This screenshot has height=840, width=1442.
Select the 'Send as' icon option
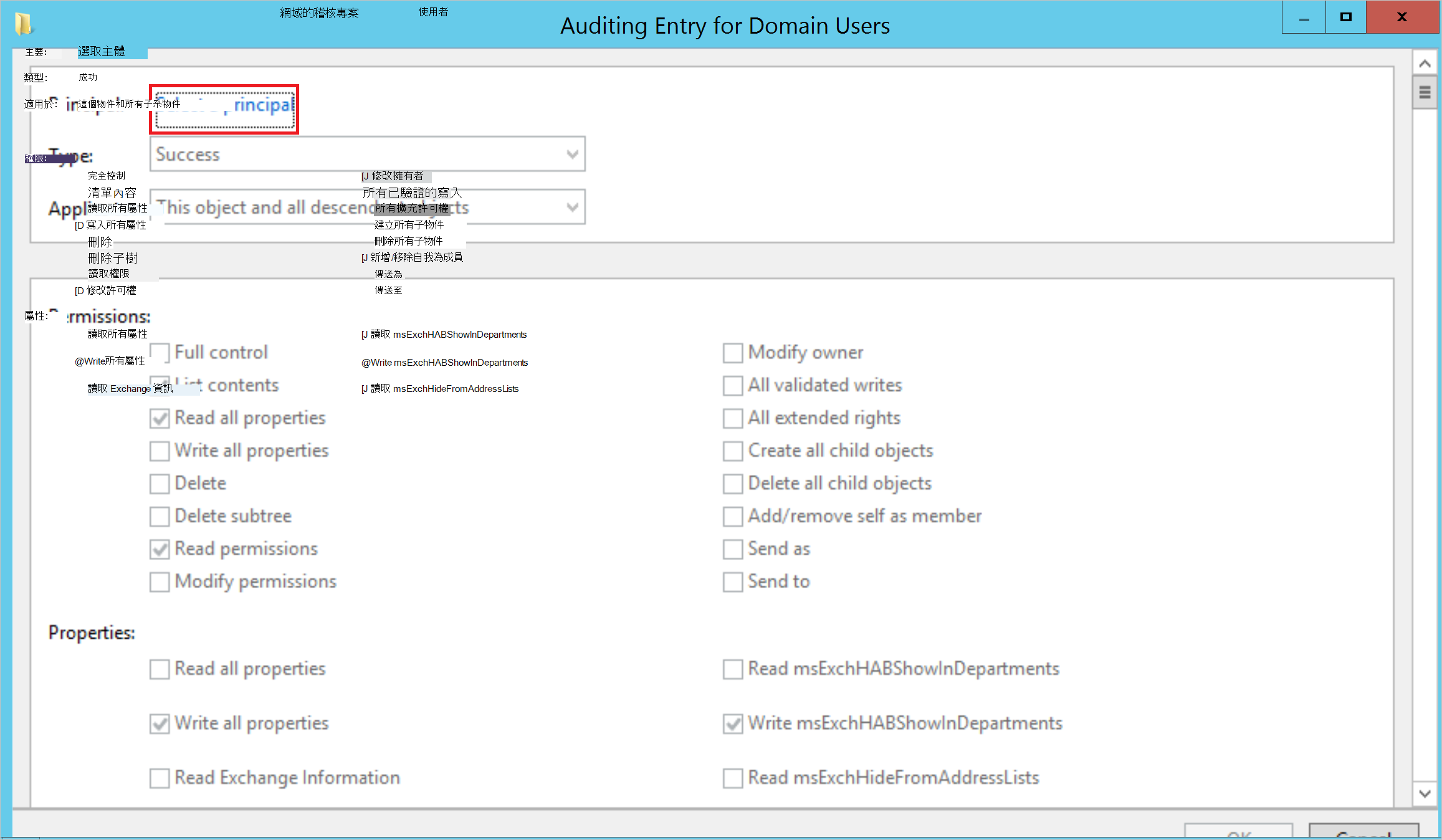point(733,548)
